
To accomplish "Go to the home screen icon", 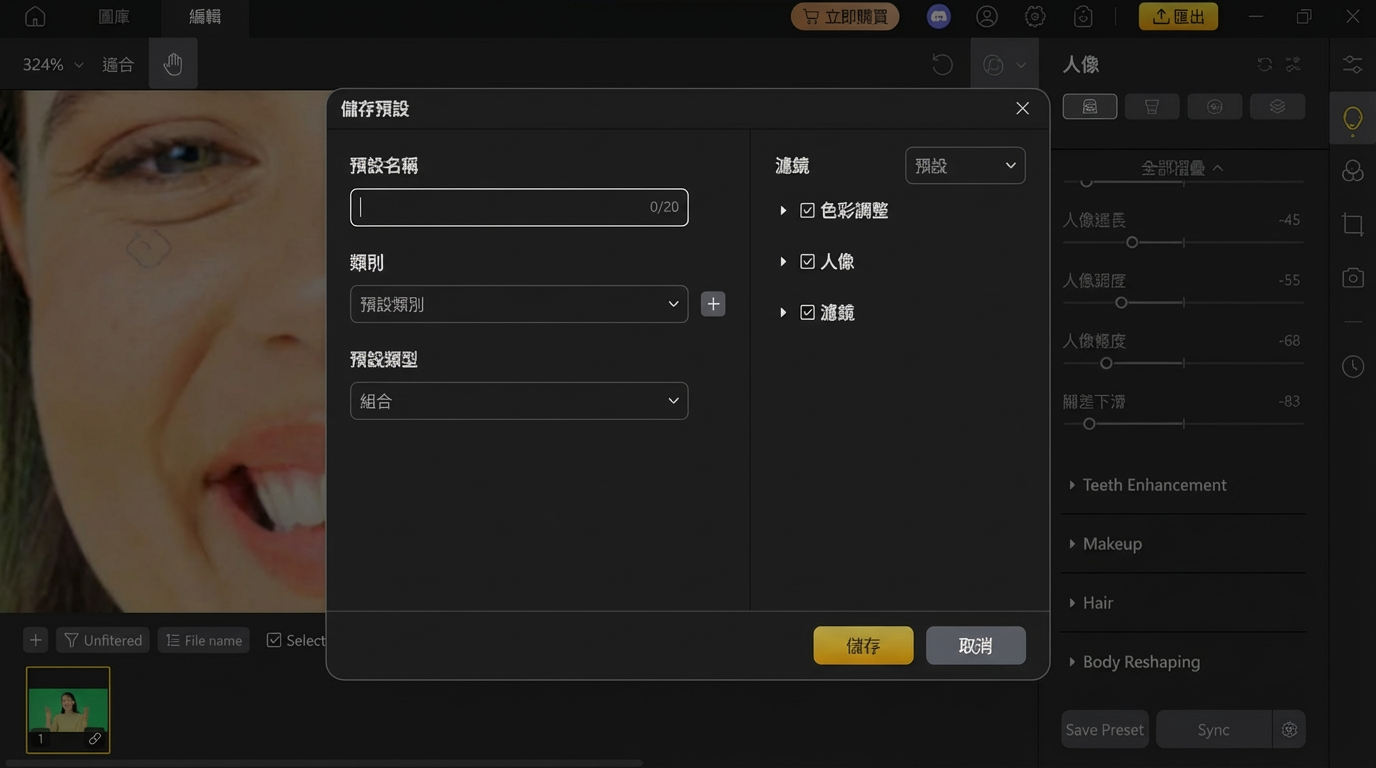I will pyautogui.click(x=35, y=17).
